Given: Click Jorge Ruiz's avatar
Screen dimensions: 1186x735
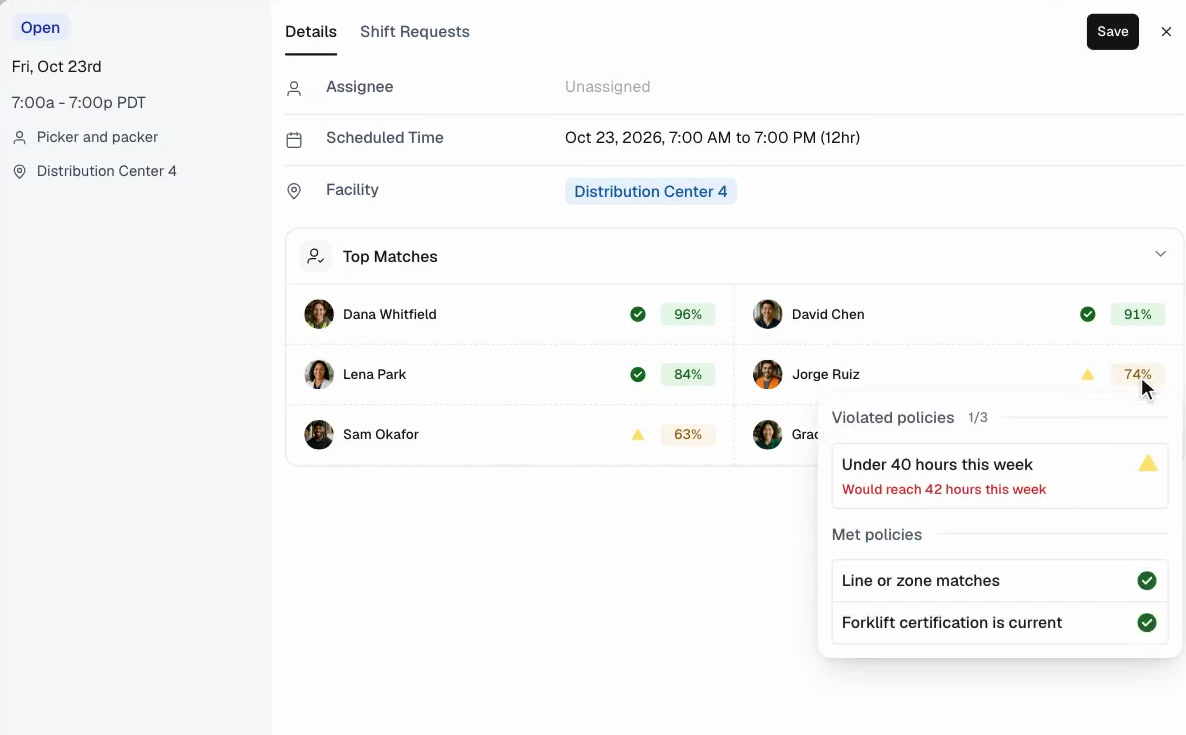Looking at the screenshot, I should tap(768, 374).
